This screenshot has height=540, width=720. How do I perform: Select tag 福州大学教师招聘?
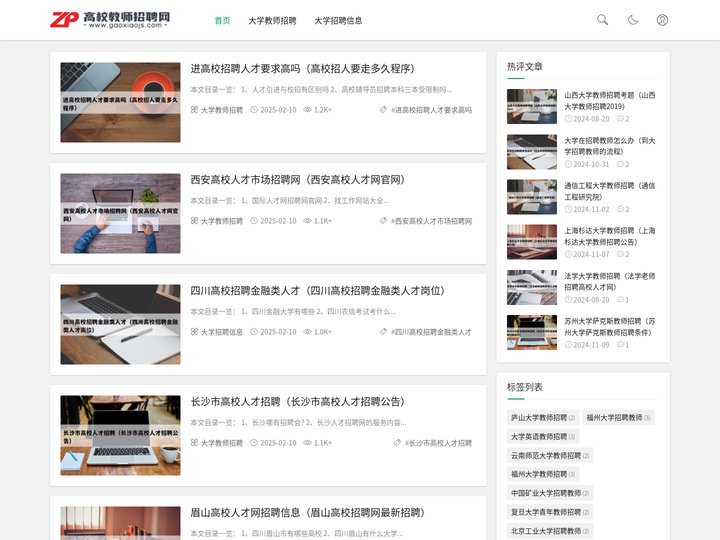pyautogui.click(x=543, y=474)
